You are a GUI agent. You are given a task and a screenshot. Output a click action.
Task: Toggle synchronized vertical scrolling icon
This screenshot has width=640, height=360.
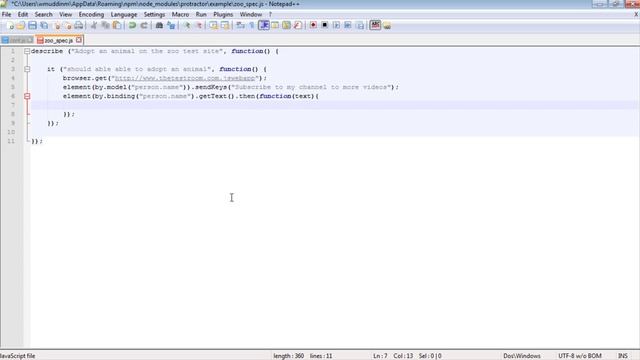pos(213,26)
